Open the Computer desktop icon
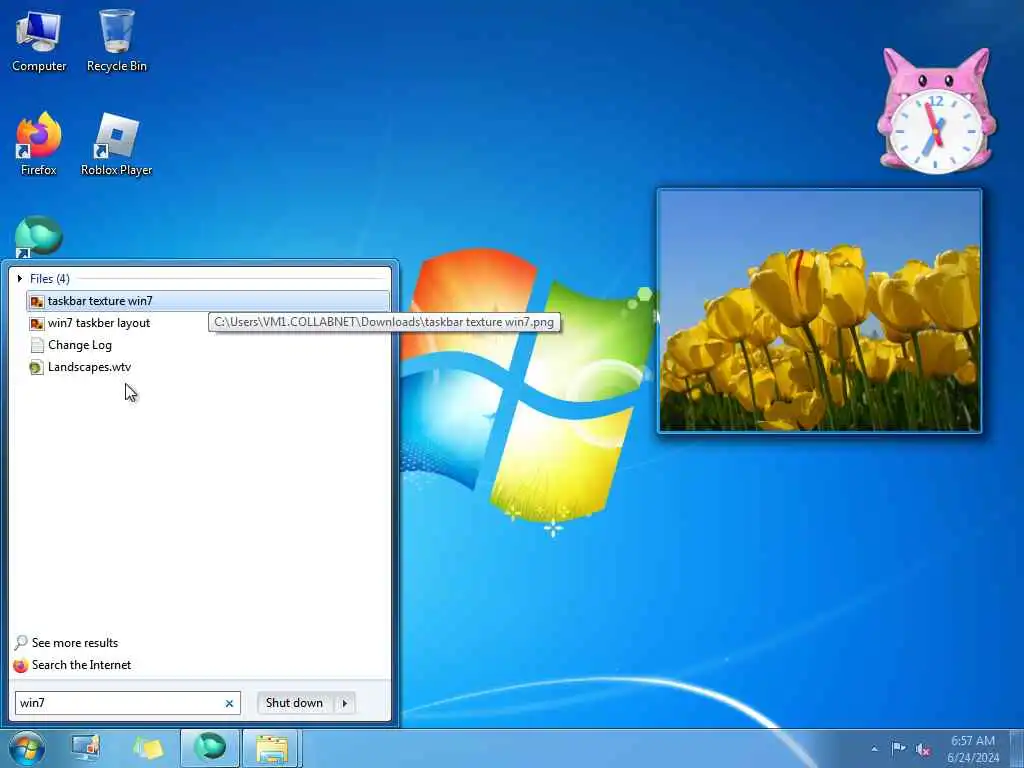 39,40
